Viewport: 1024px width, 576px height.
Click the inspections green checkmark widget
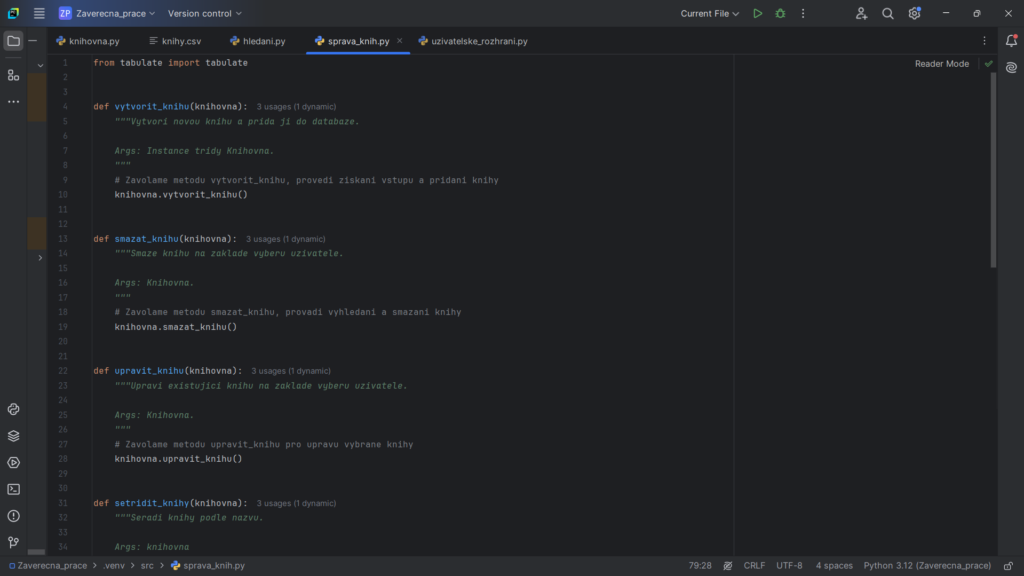tap(989, 64)
